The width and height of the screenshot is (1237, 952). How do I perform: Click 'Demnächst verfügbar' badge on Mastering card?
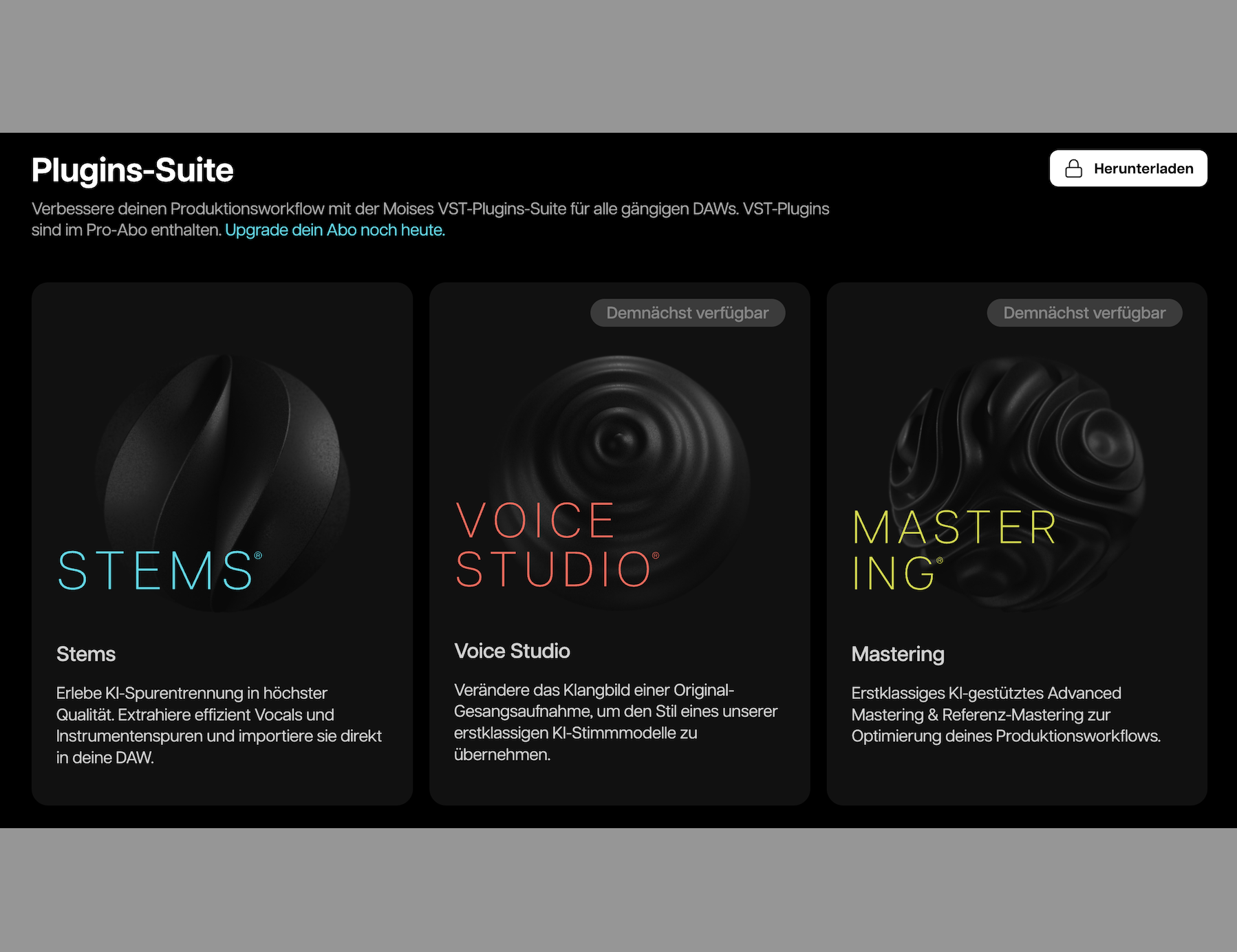click(x=1084, y=313)
